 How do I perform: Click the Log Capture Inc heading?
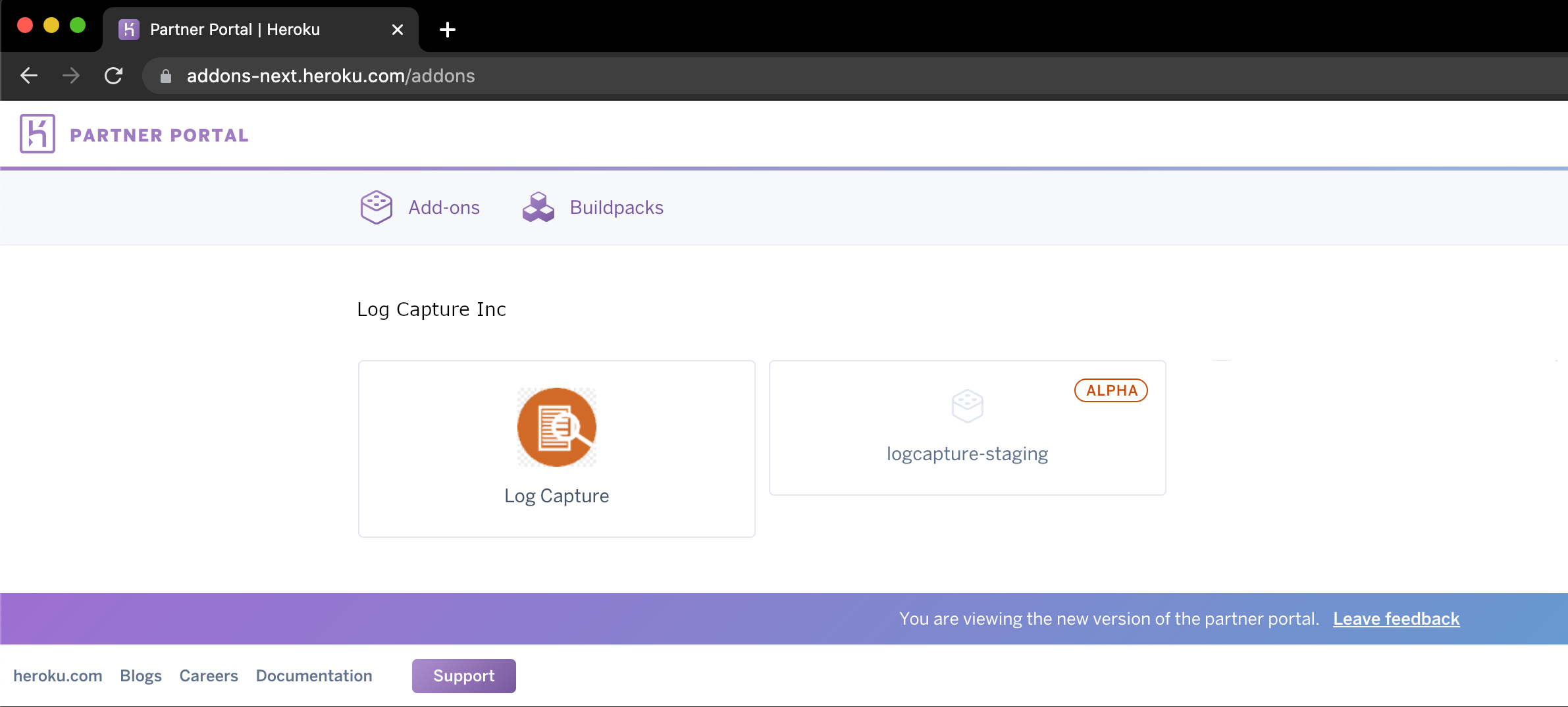[431, 309]
